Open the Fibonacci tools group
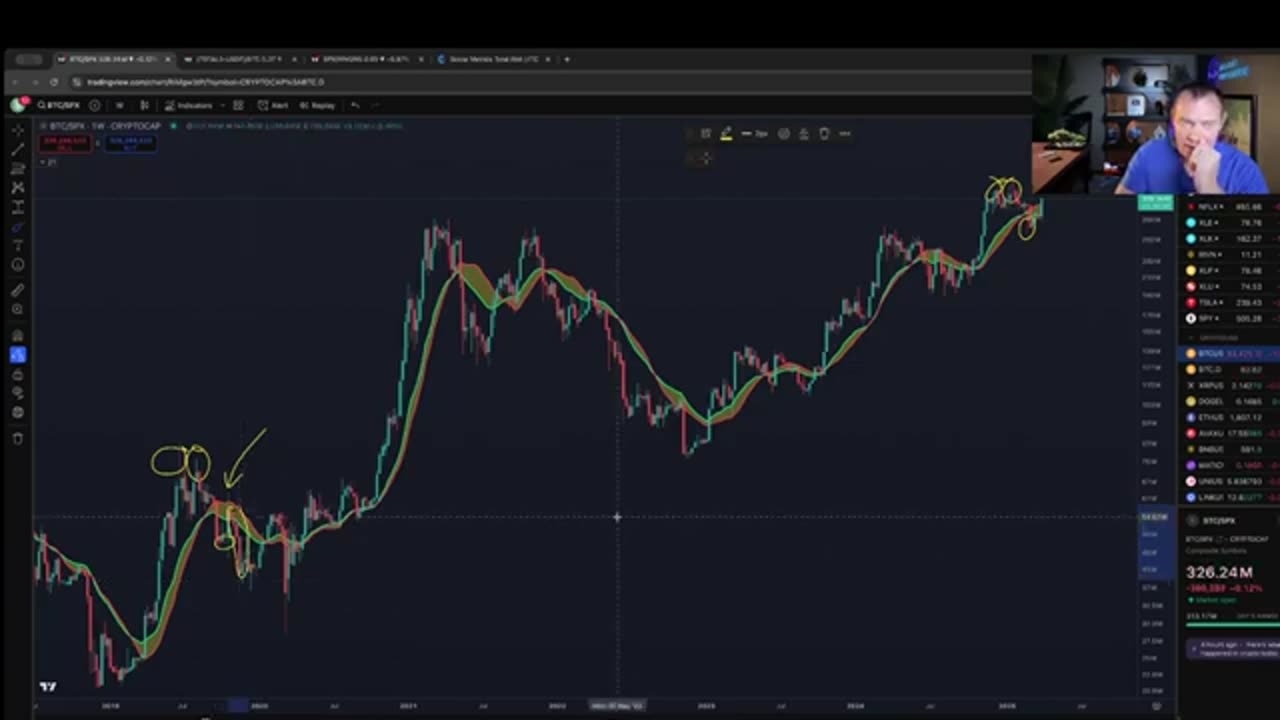The width and height of the screenshot is (1280, 720). click(18, 168)
